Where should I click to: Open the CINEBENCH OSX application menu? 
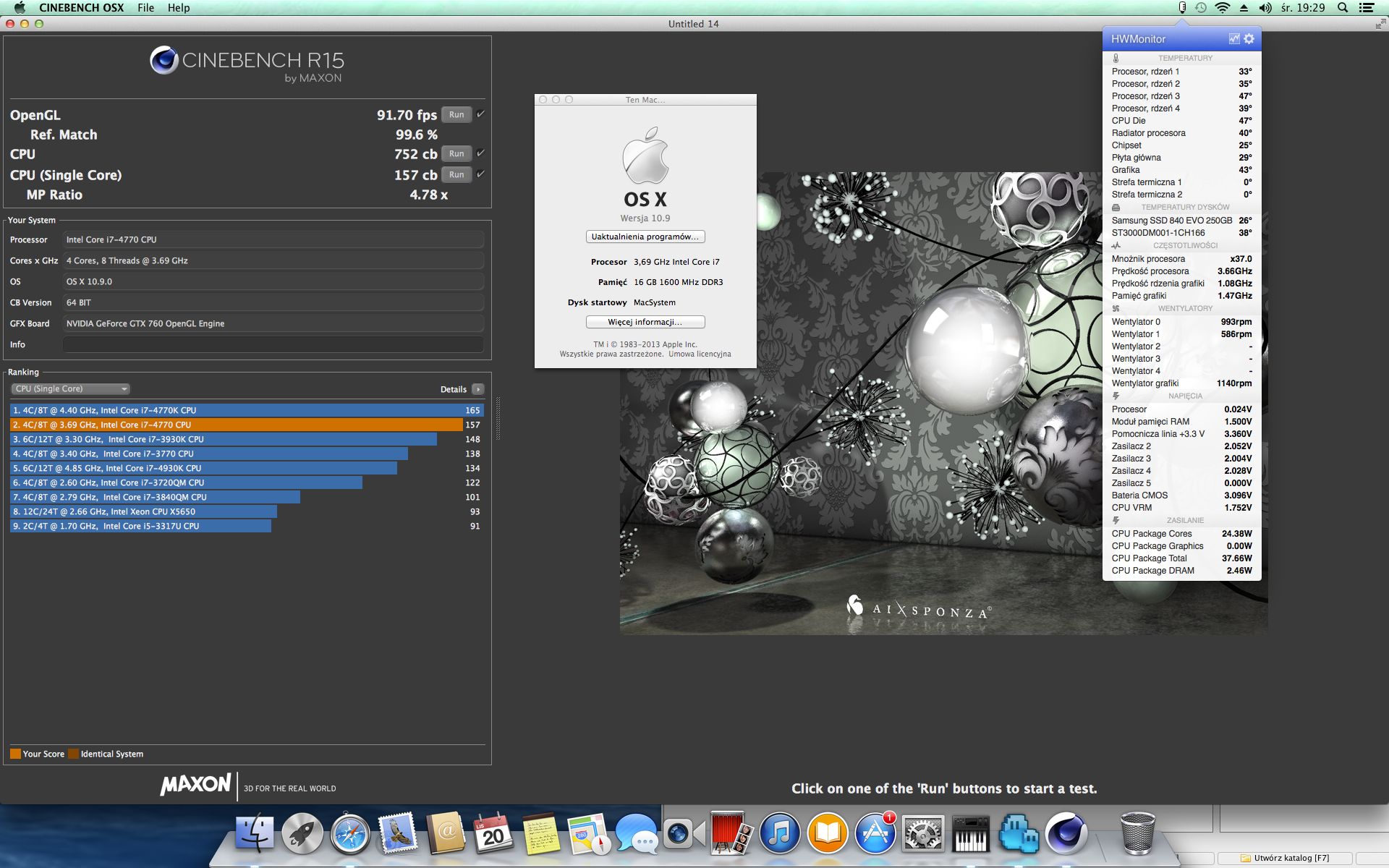82,8
